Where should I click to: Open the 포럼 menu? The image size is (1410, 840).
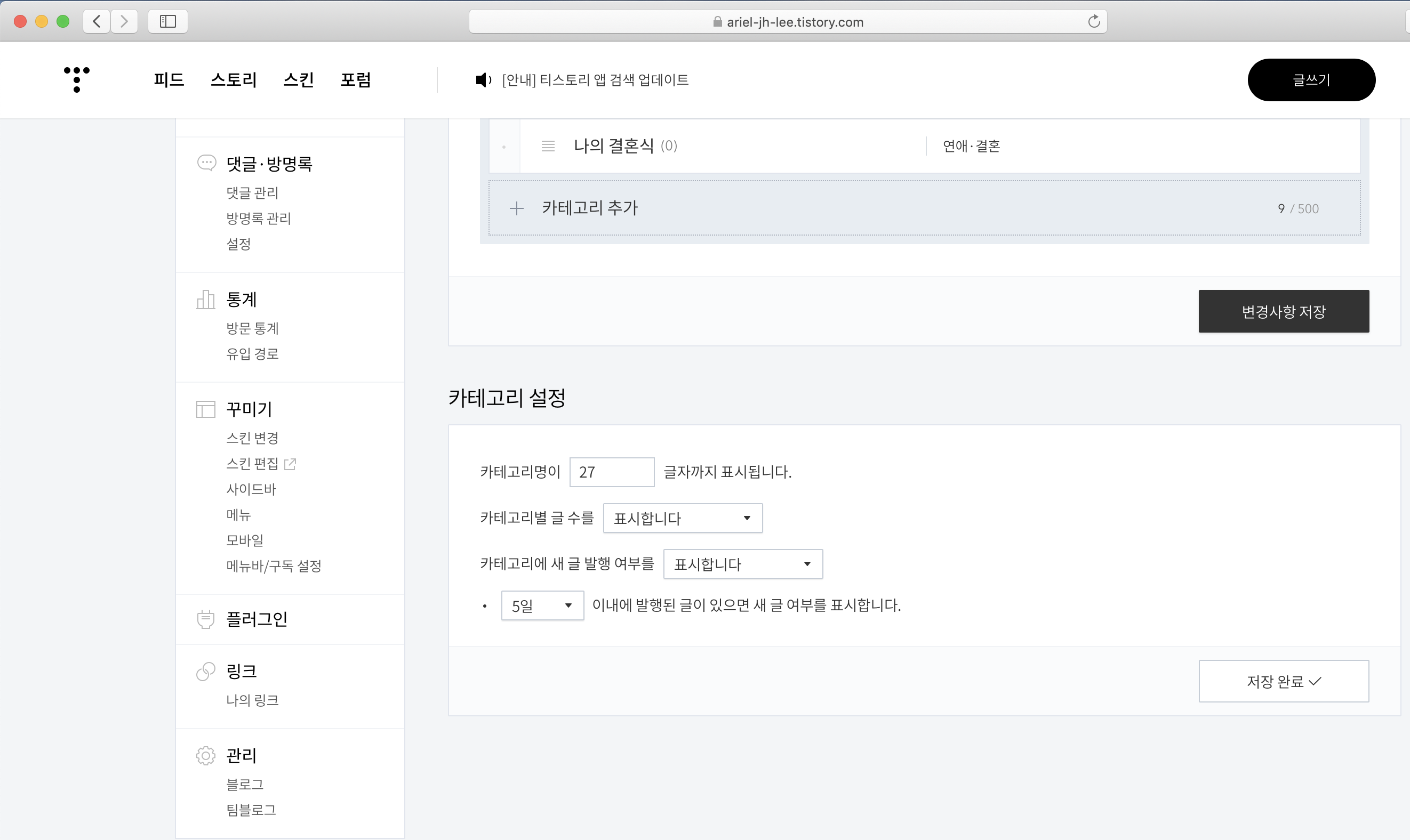click(356, 80)
